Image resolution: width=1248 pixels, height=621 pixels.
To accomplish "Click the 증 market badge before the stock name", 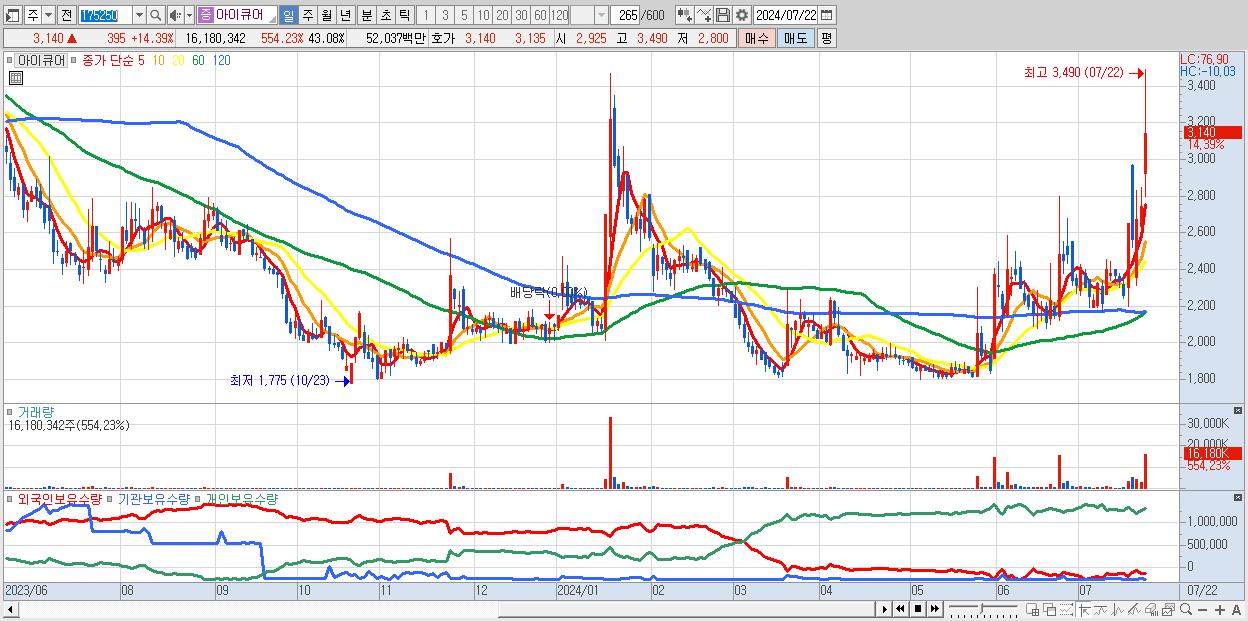I will pyautogui.click(x=206, y=15).
